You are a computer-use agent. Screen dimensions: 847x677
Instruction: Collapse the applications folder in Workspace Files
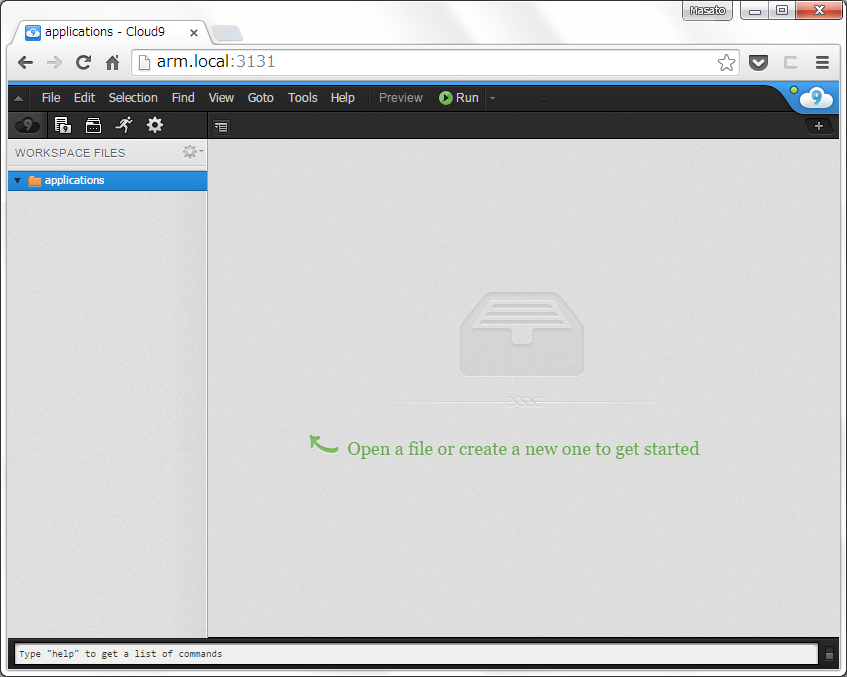tap(16, 180)
